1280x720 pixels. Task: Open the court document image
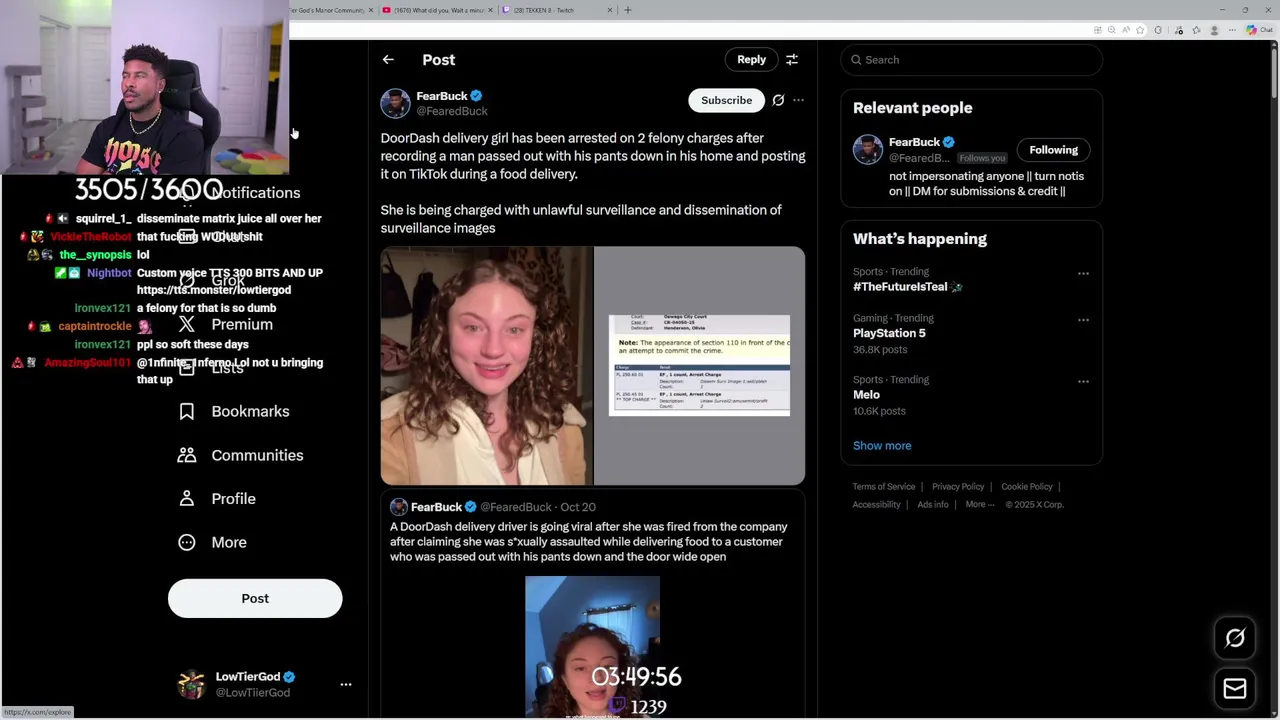coord(699,366)
